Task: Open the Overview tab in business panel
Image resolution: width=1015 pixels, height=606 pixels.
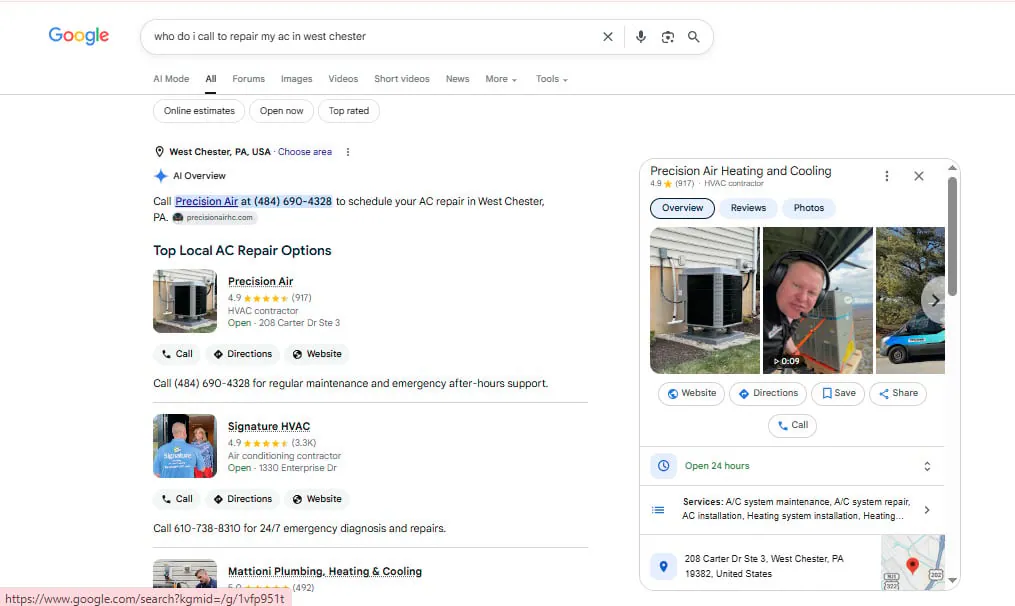Action: (682, 208)
